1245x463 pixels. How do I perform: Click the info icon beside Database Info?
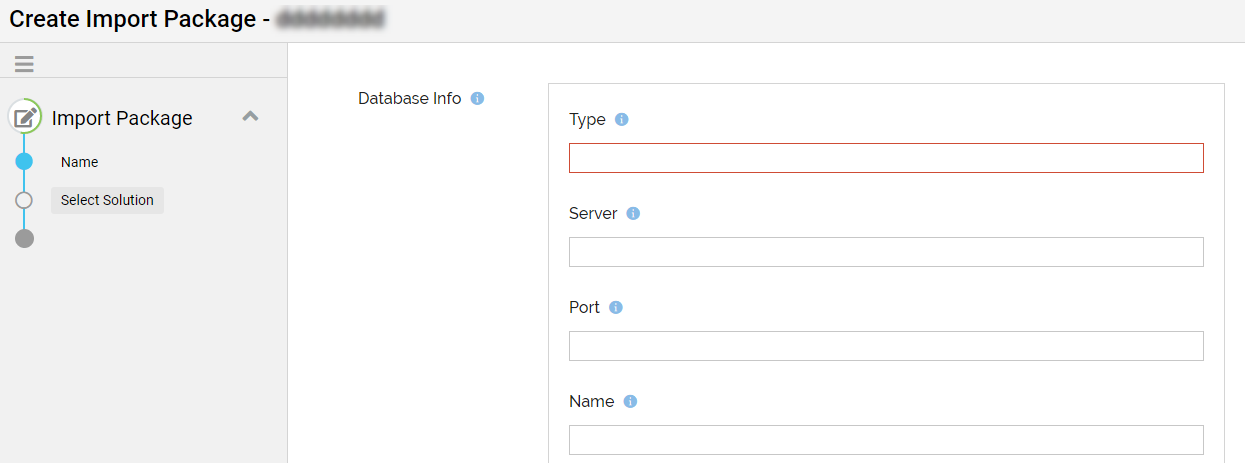point(477,99)
